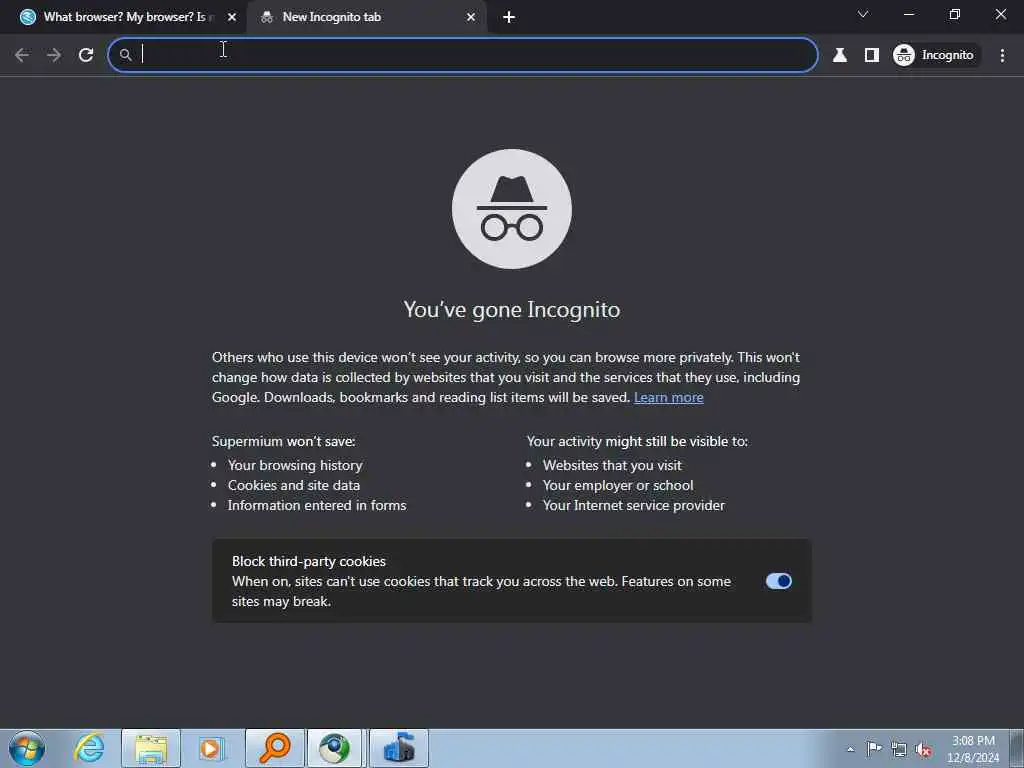Open the Incognito profile button

(x=935, y=55)
